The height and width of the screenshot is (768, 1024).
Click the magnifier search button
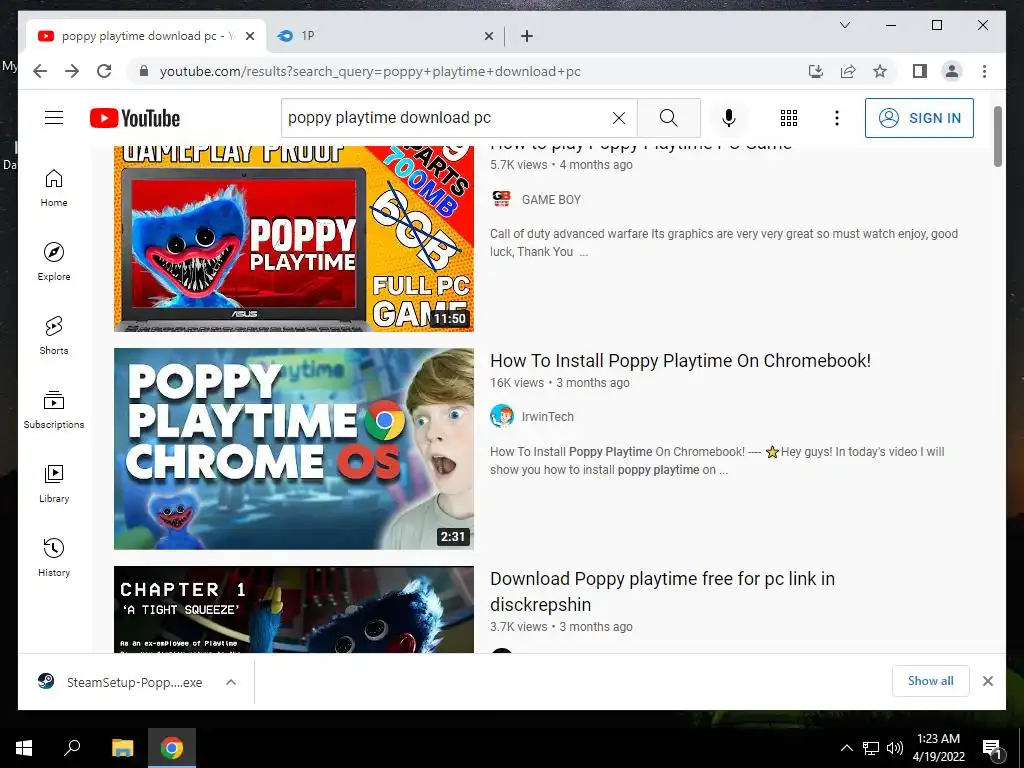click(x=668, y=118)
